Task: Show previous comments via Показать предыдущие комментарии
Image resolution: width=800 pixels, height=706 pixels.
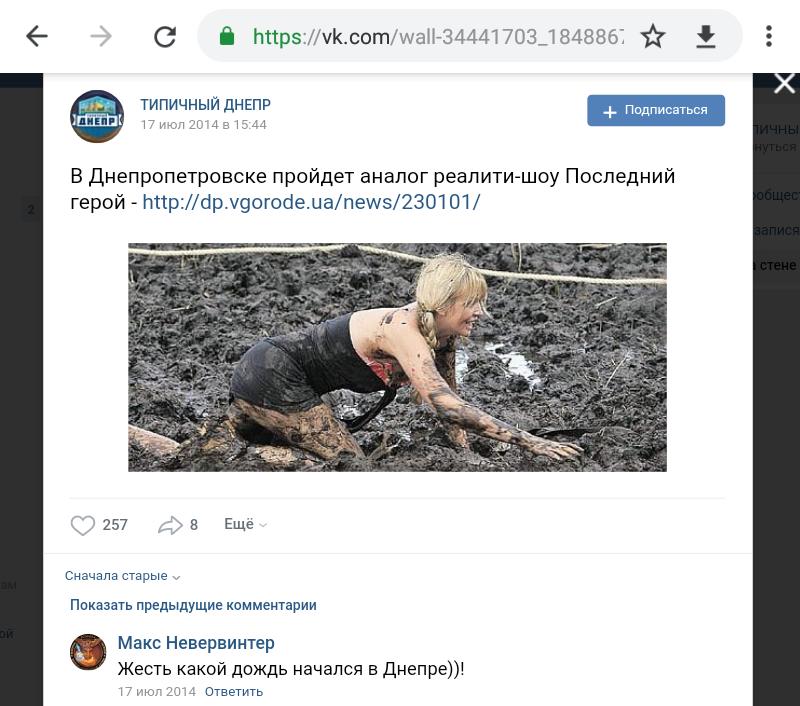Action: [x=193, y=605]
